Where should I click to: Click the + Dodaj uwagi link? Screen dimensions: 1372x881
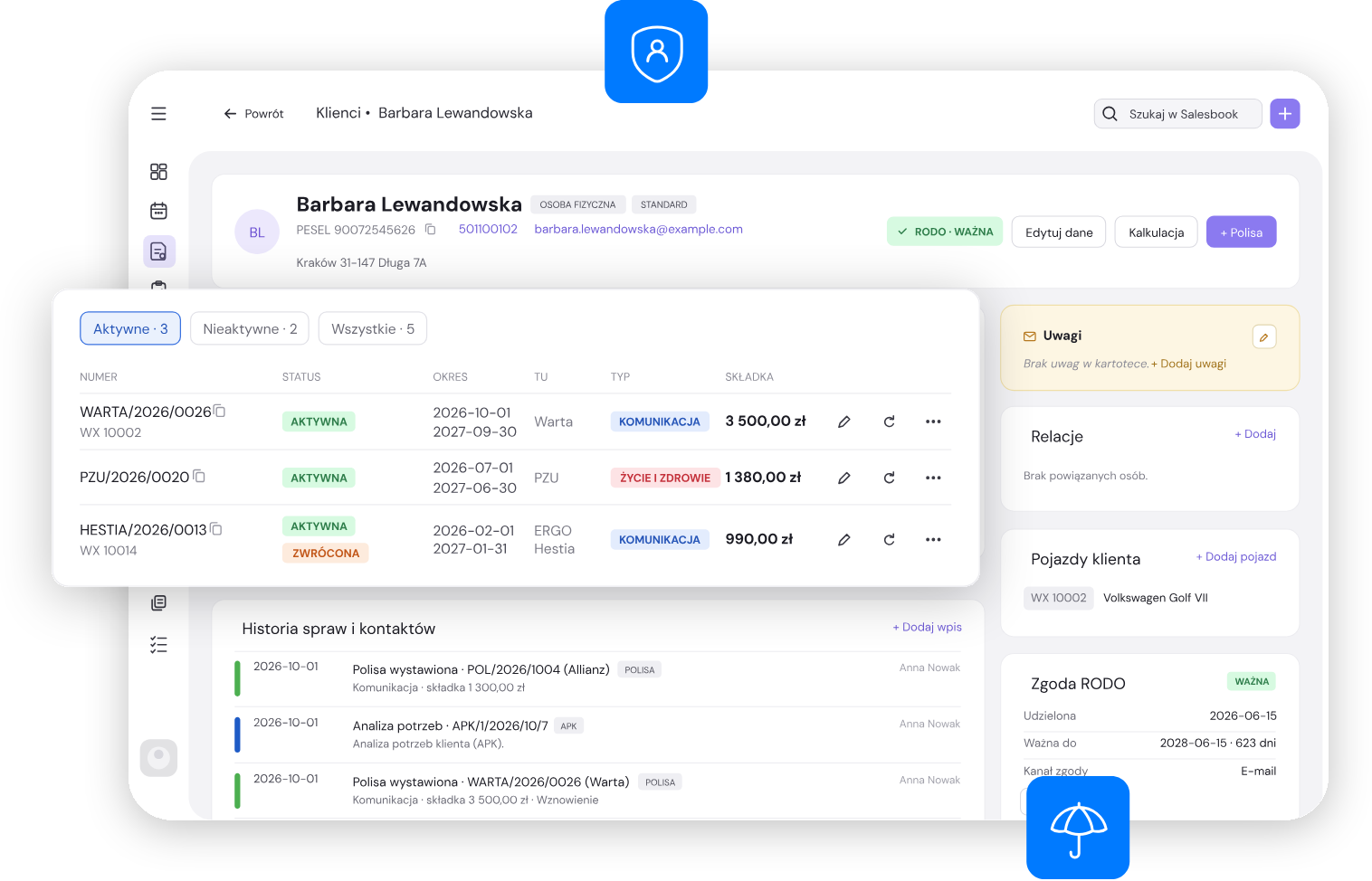[x=1188, y=364]
